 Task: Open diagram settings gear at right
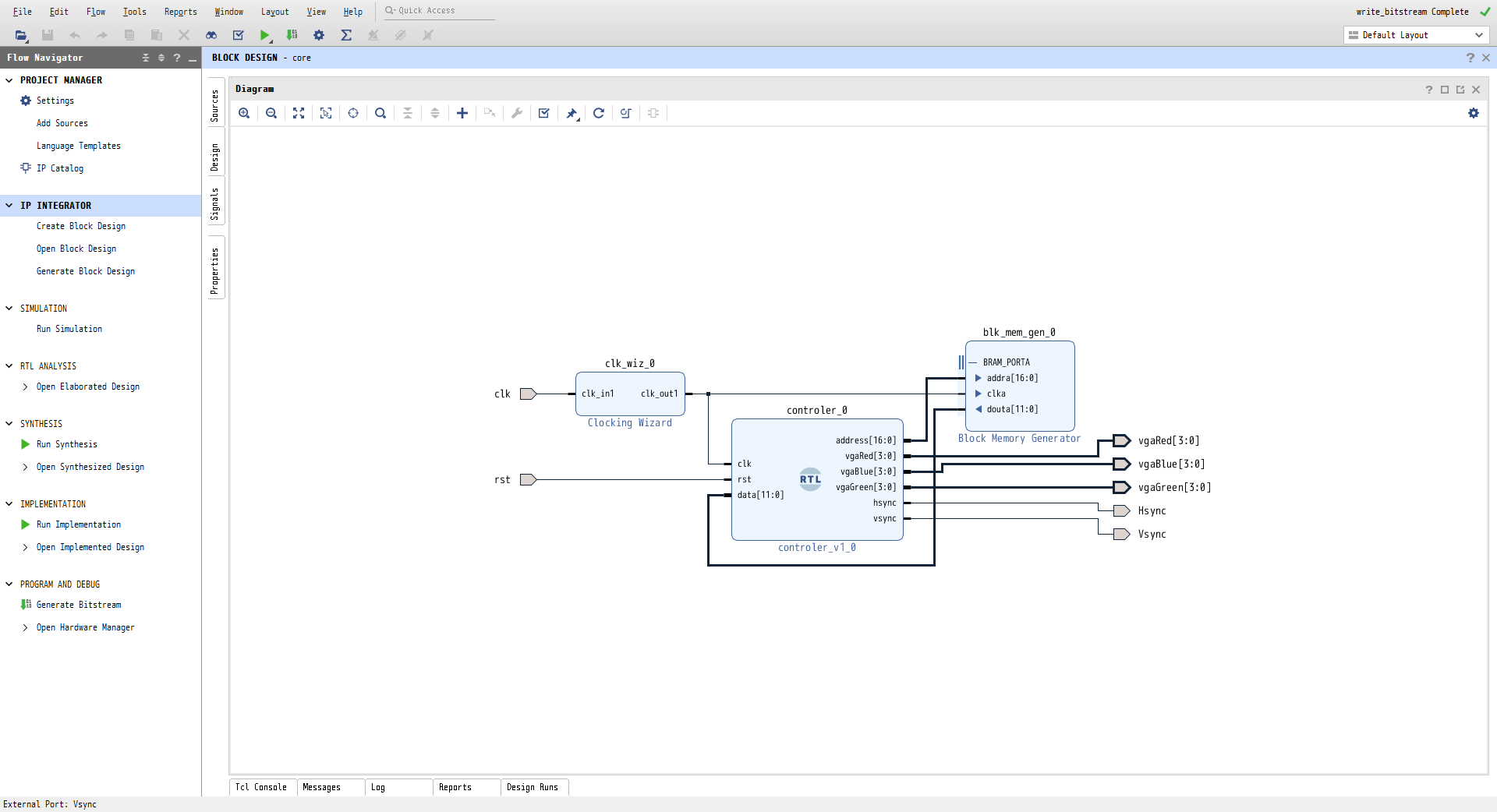pyautogui.click(x=1473, y=113)
